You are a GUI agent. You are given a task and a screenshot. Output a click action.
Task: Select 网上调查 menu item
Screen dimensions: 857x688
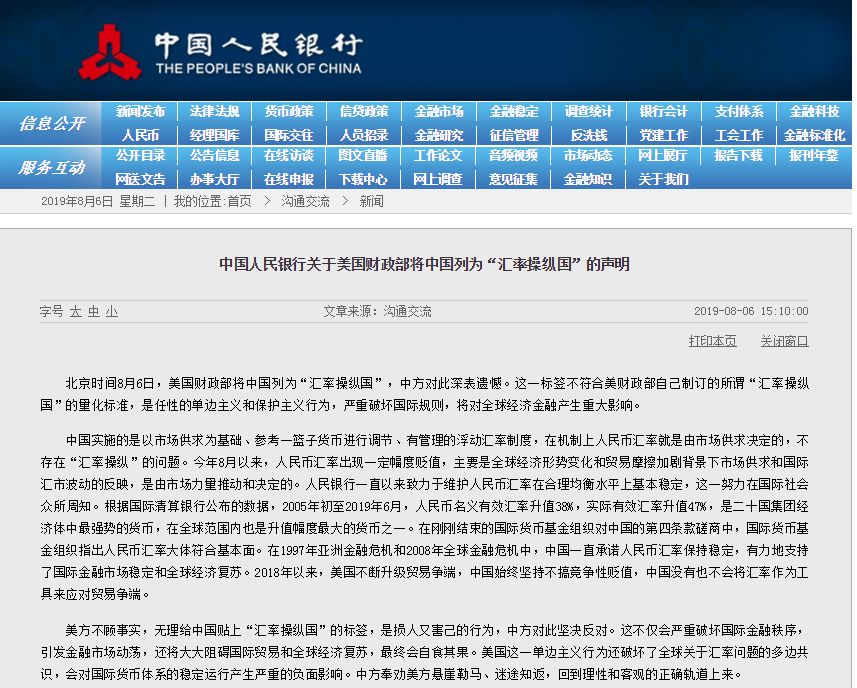pyautogui.click(x=438, y=179)
